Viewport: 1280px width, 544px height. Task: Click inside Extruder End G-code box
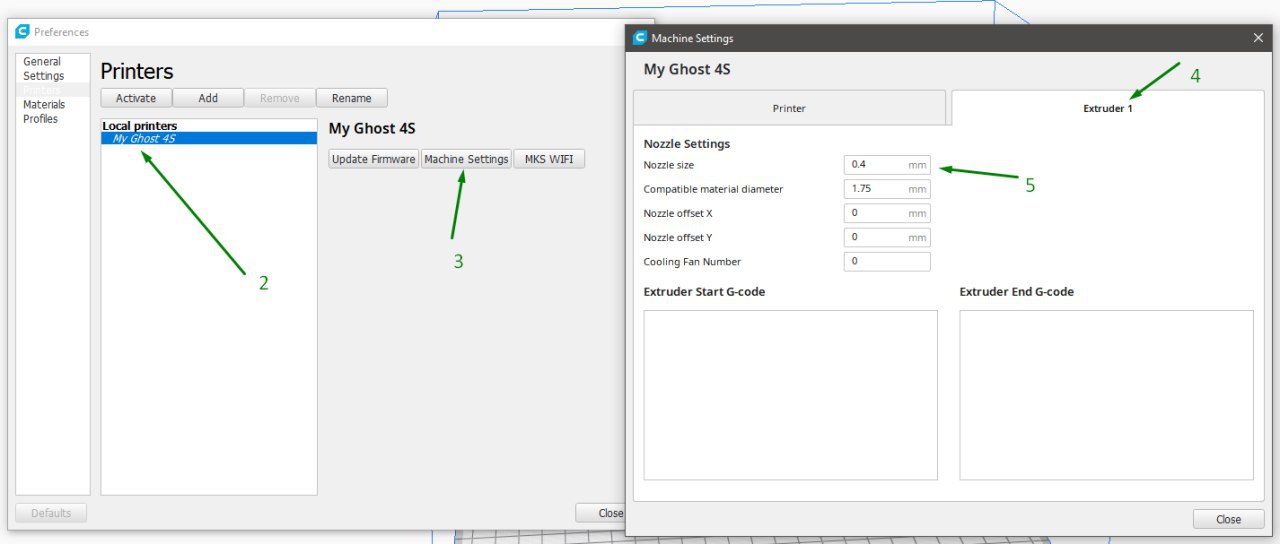pyautogui.click(x=1106, y=395)
